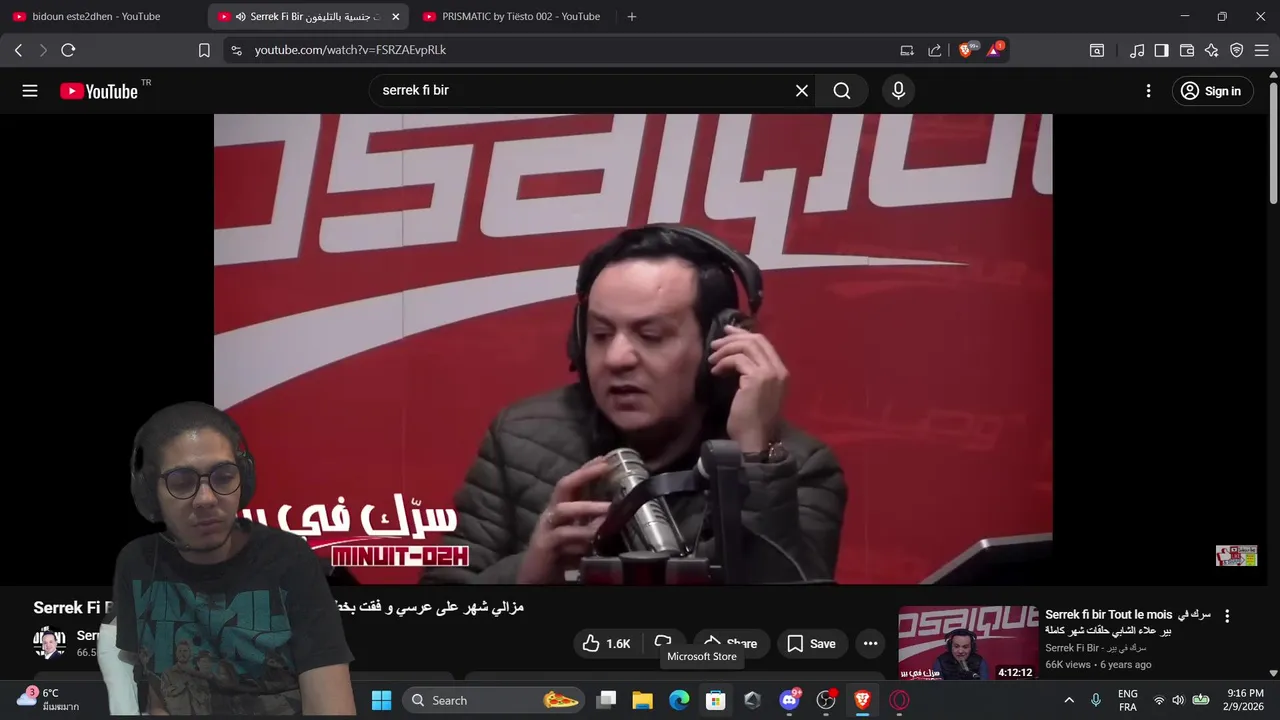This screenshot has width=1280, height=720.
Task: Toggle the browser sidebar panel
Action: 1161,50
